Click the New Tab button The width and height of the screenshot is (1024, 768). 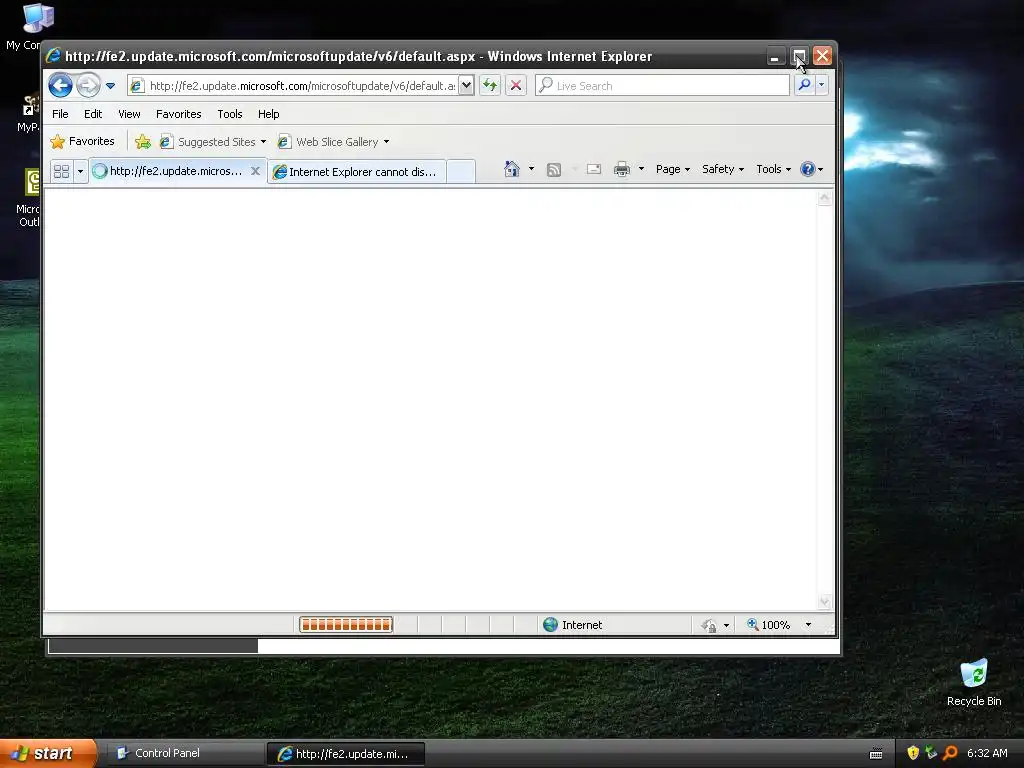461,172
